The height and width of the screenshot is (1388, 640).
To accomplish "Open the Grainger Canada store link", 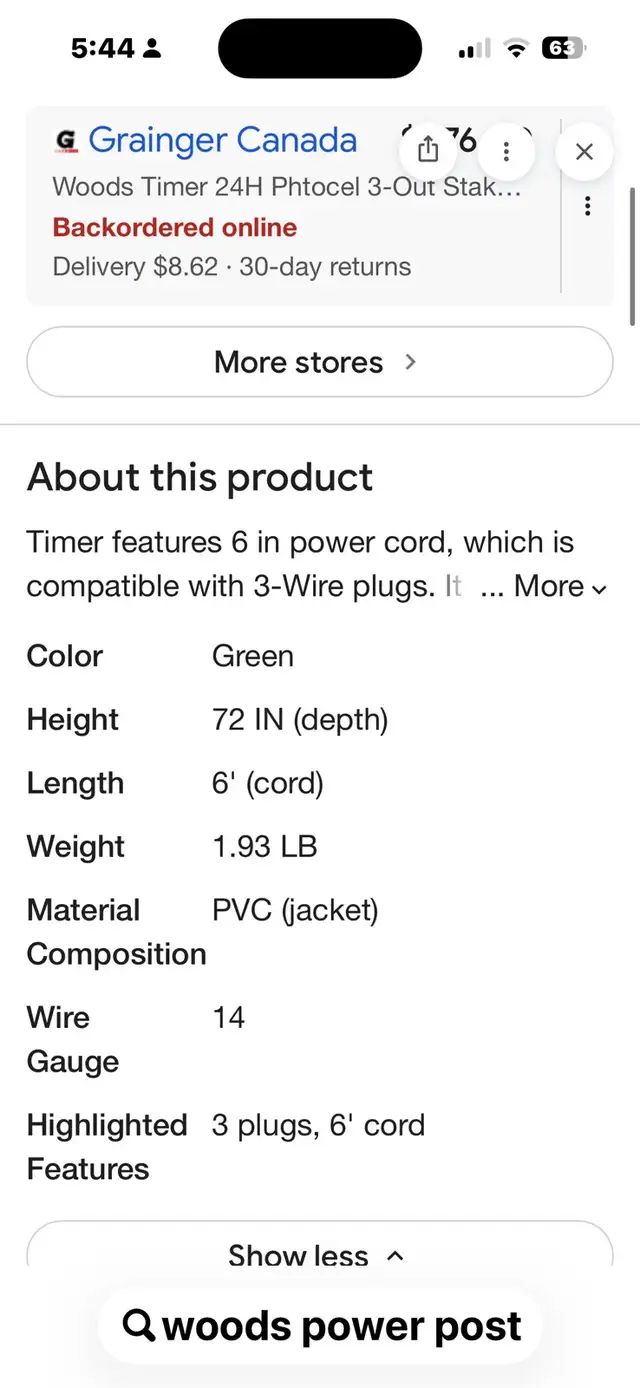I will point(222,141).
